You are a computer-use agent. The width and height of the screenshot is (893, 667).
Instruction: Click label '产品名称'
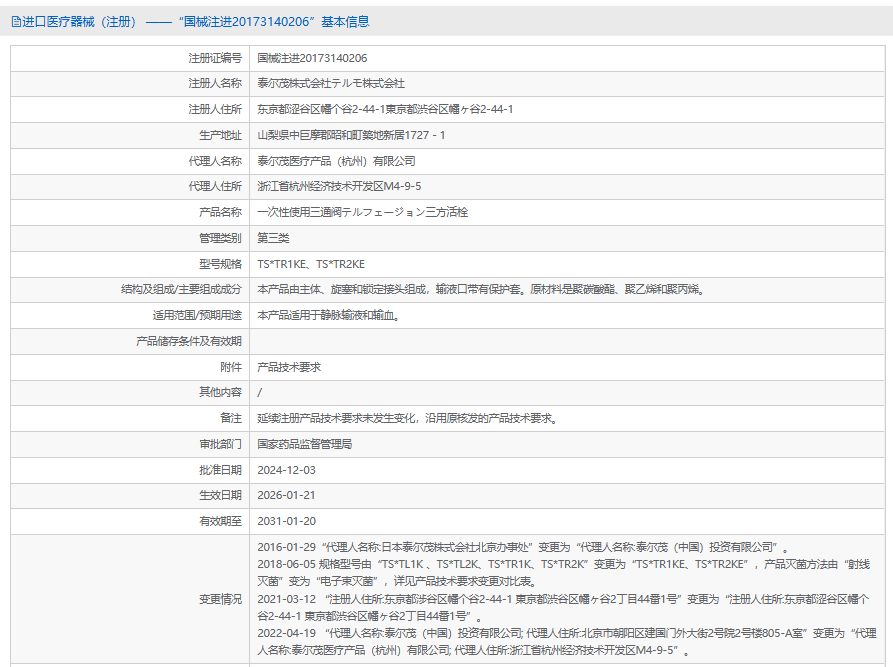[x=220, y=212]
